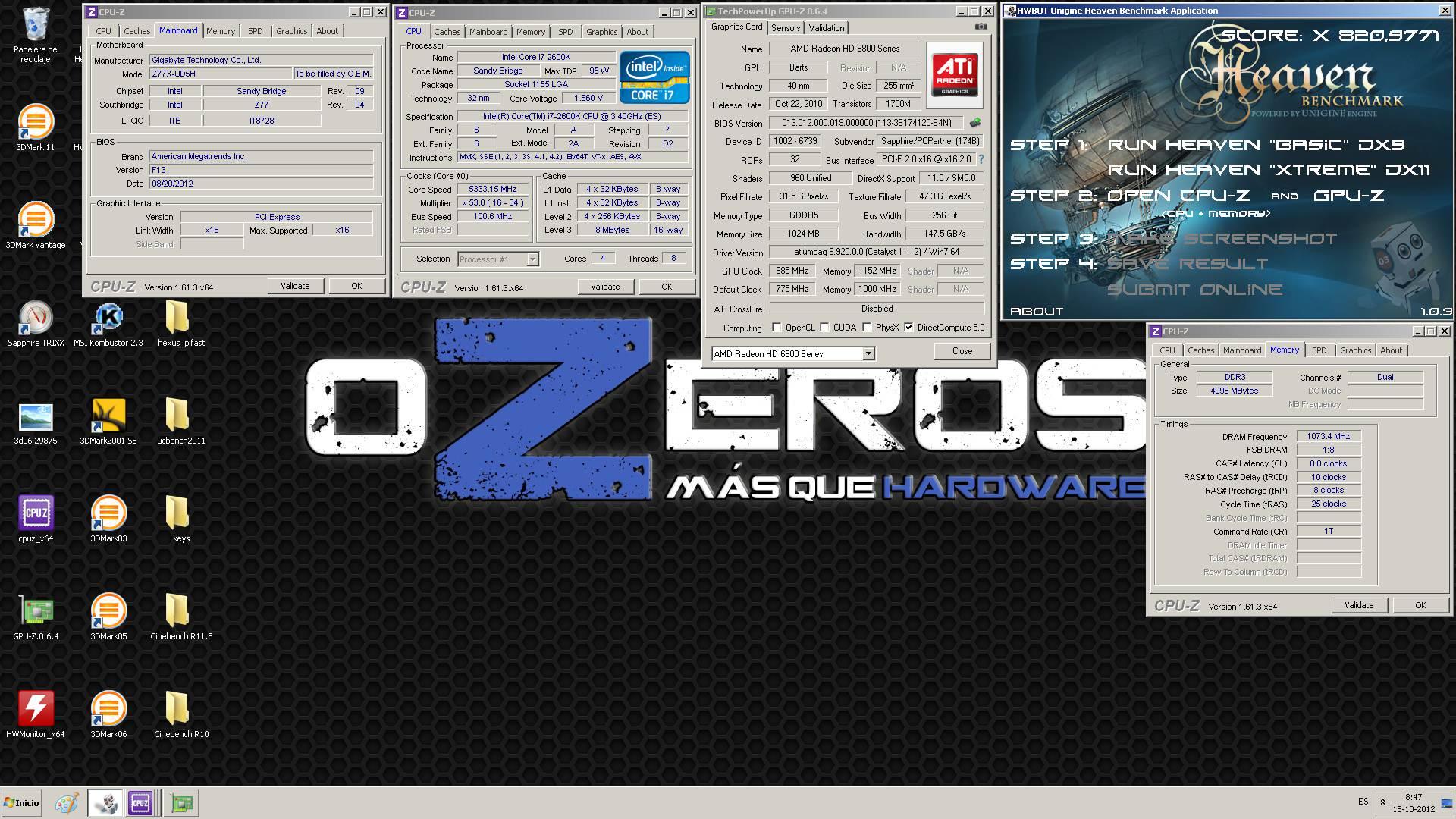The image size is (1456, 819).
Task: Click the ES language indicator in the tray
Action: click(x=1363, y=802)
